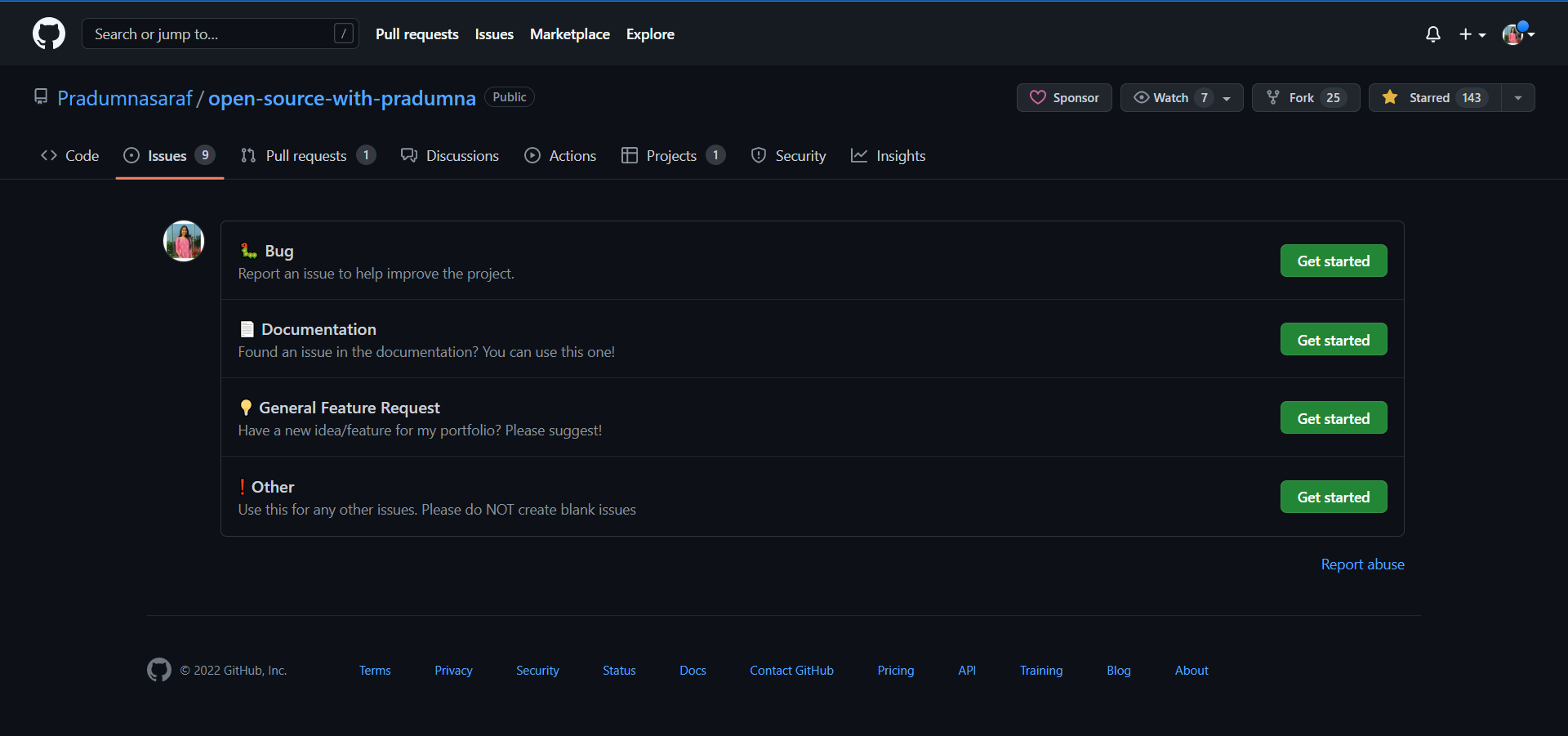The height and width of the screenshot is (736, 1568).
Task: Switch to the Actions tab
Action: 560,155
